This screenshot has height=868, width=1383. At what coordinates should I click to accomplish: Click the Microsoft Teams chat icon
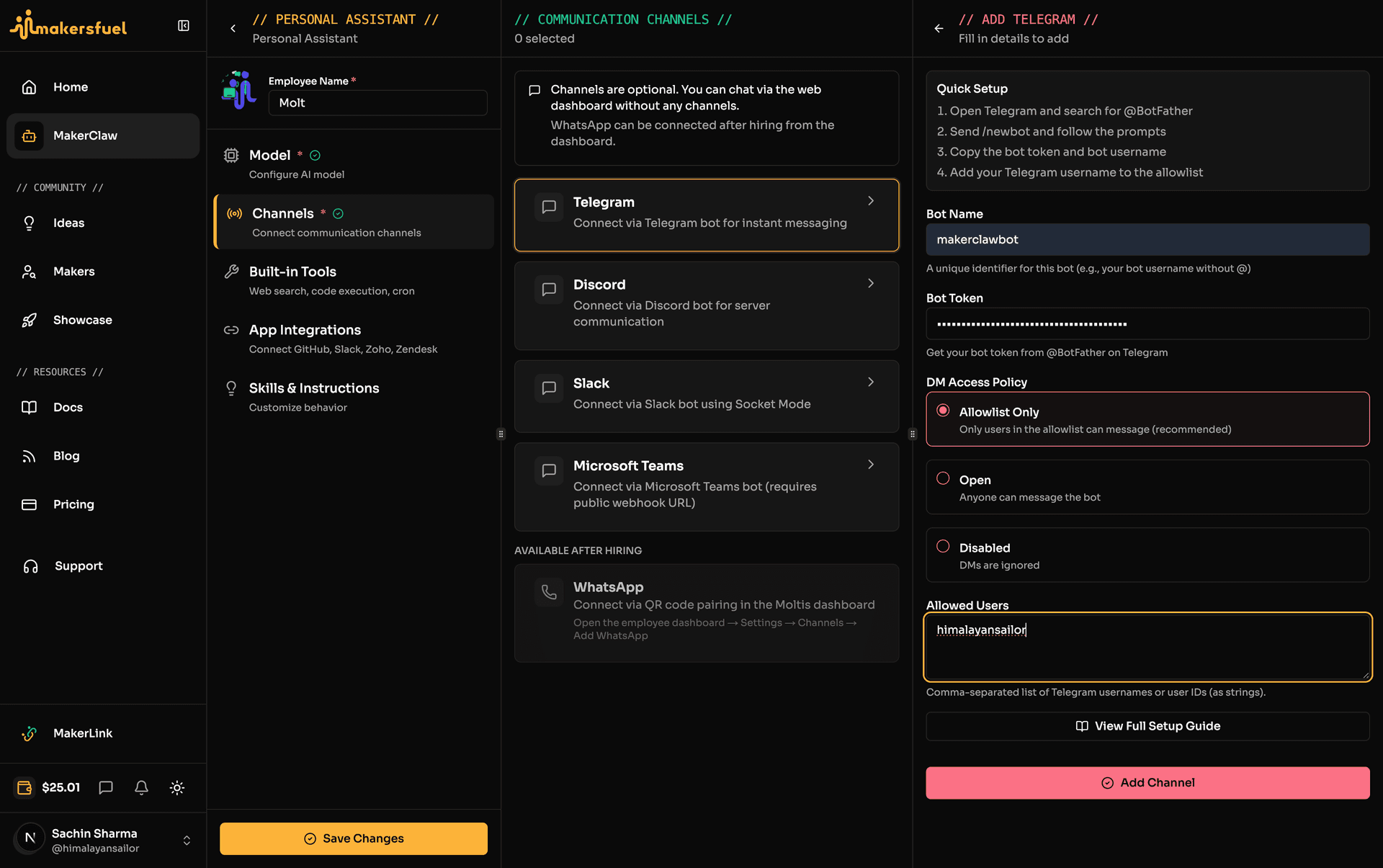click(x=549, y=471)
